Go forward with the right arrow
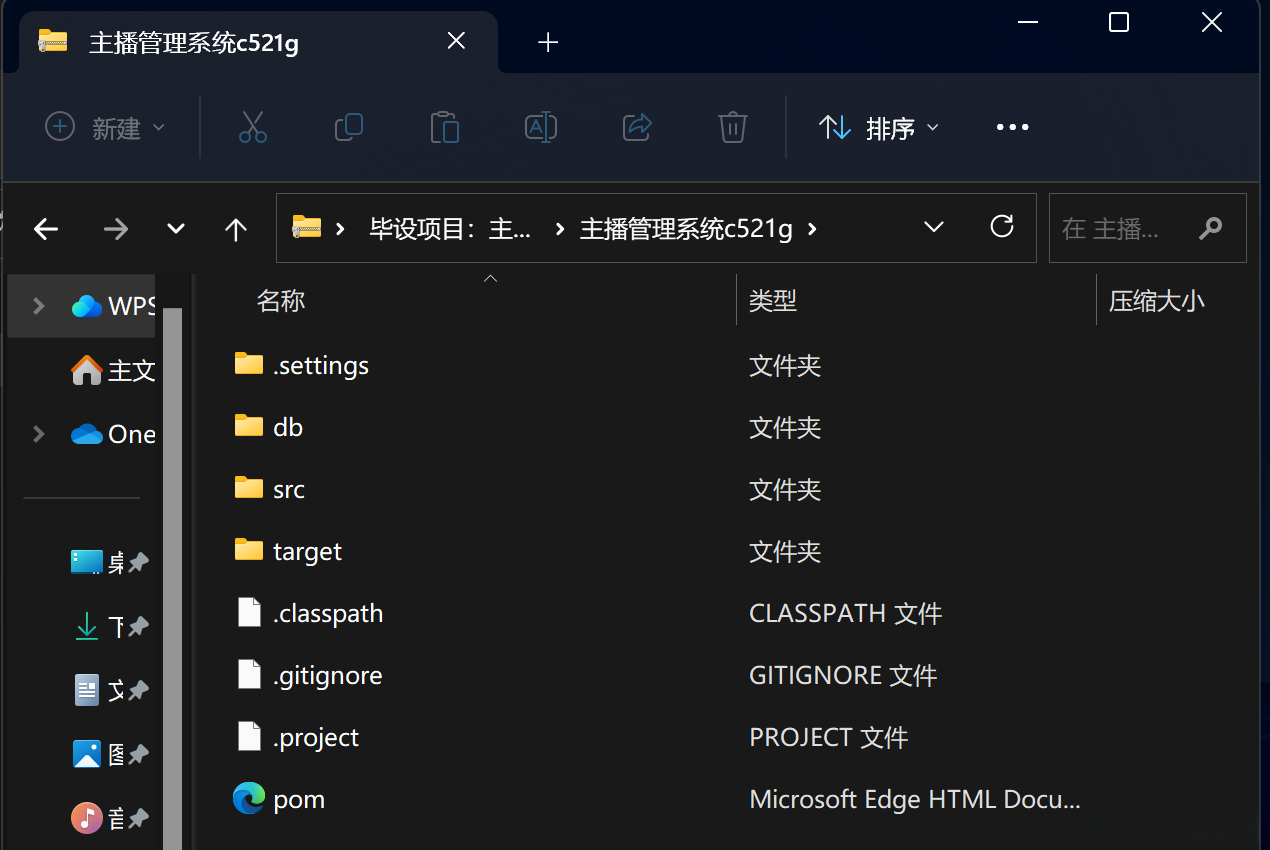This screenshot has width=1270, height=850. pos(116,229)
